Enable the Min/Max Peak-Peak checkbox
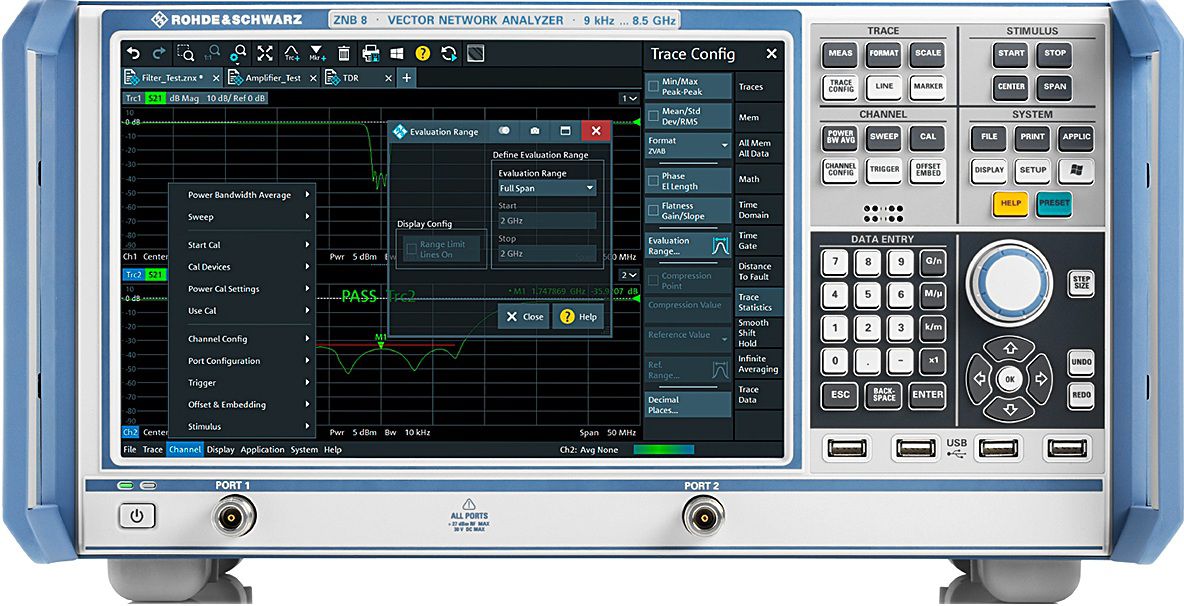Viewport: 1184px width, 606px height. click(654, 86)
